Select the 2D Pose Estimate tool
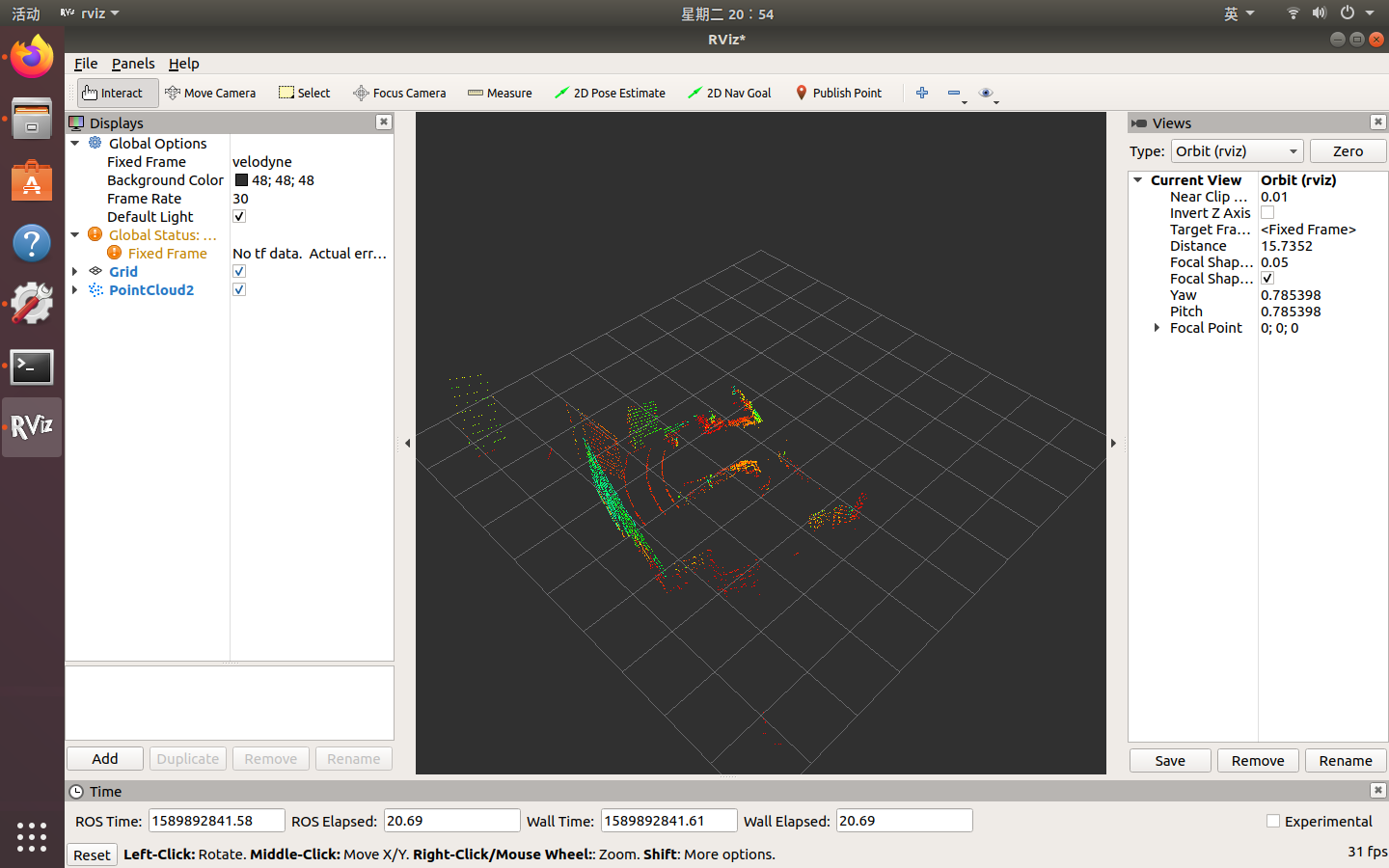Viewport: 1389px width, 868px height. [x=610, y=93]
